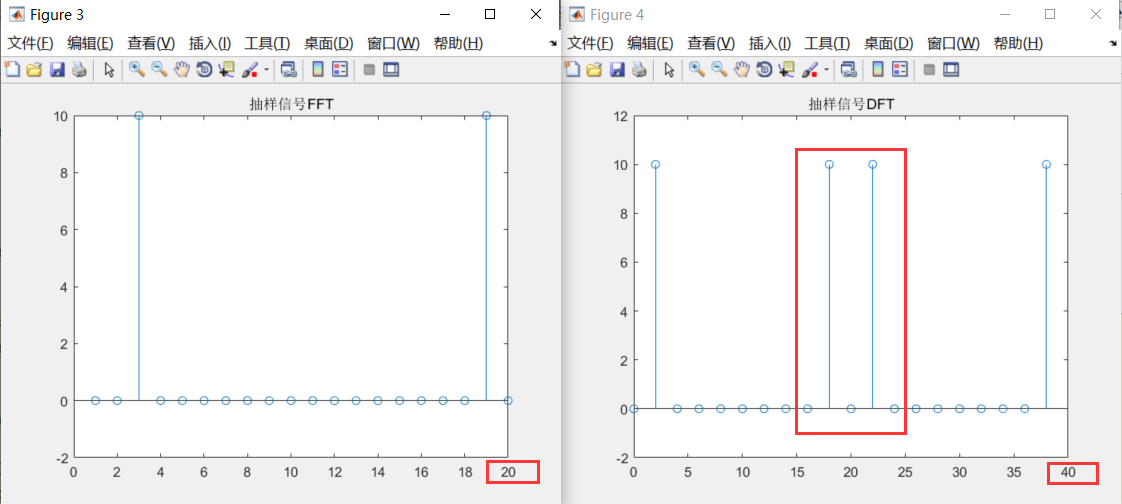Click the 抽样信号DFT plot title
1122x504 pixels.
852,105
